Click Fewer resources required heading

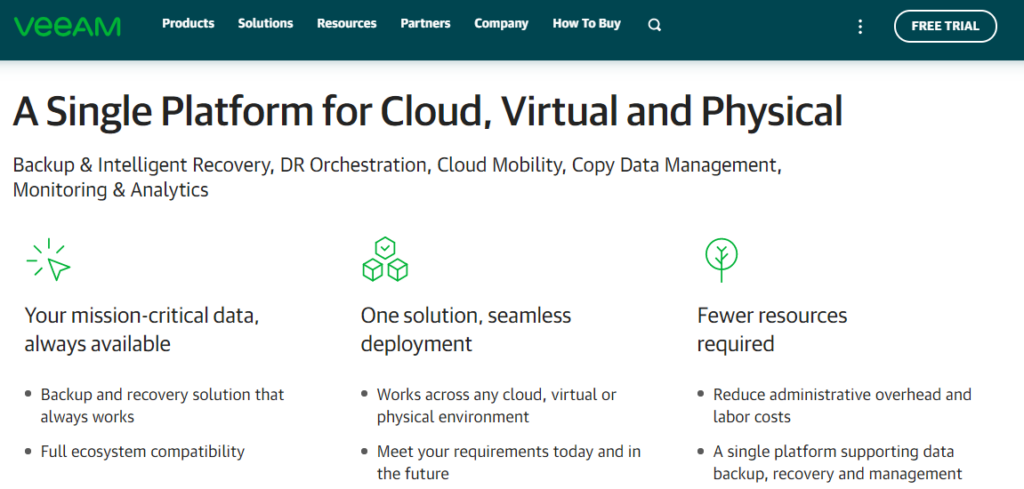tap(772, 330)
